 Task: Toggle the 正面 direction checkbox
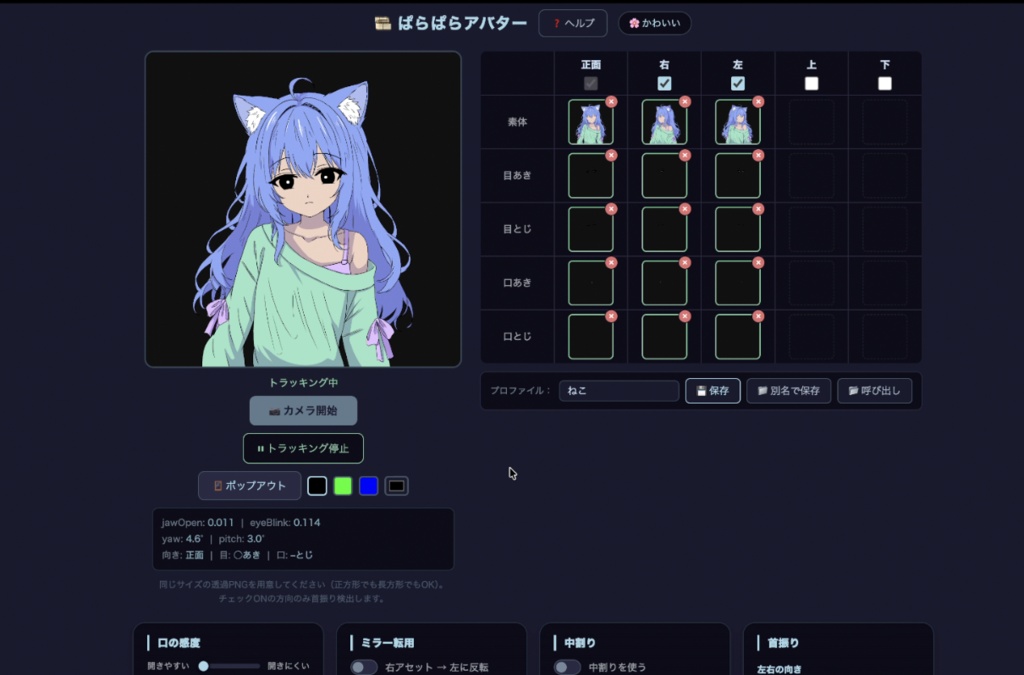[x=590, y=84]
